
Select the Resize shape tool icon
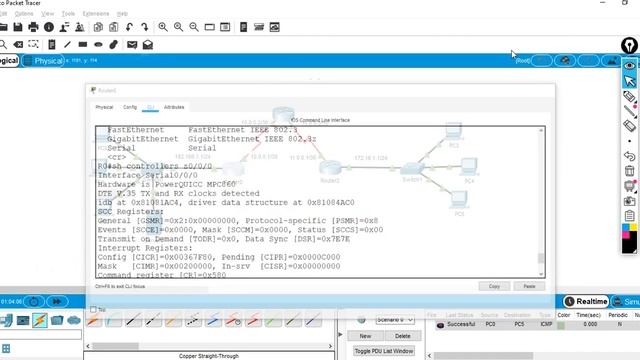pos(33,44)
